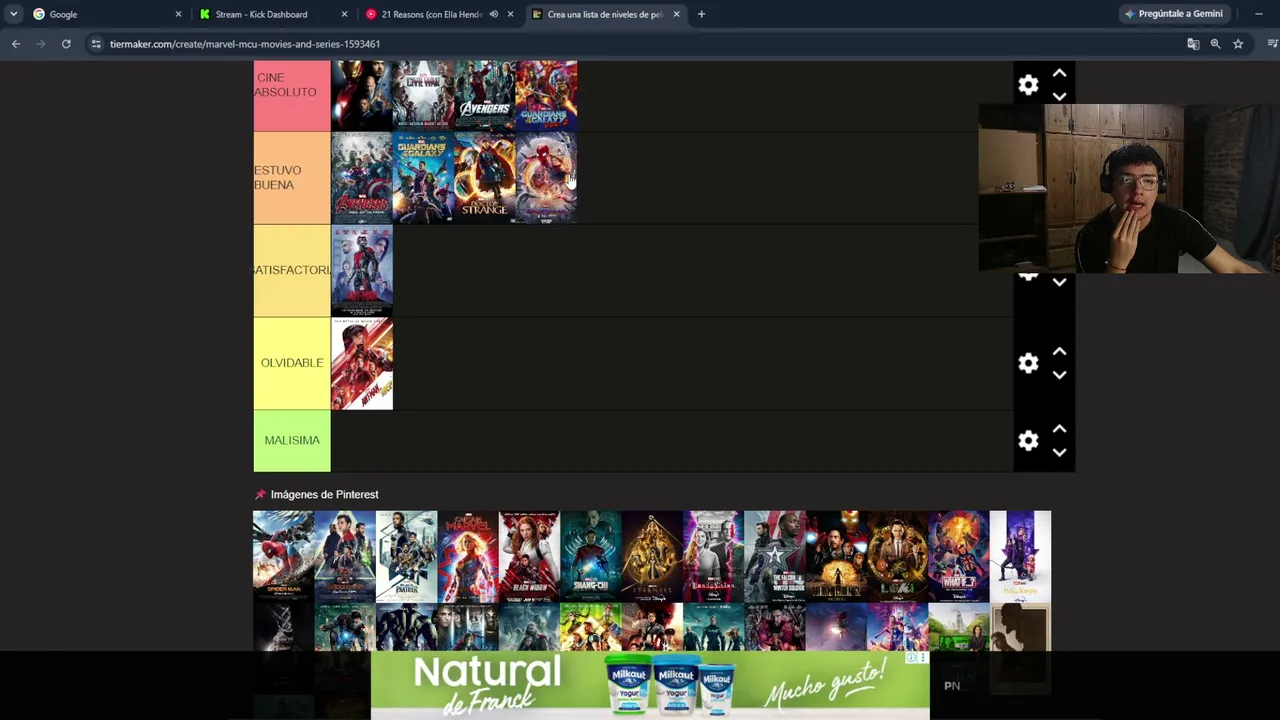Viewport: 1280px width, 720px height.
Task: Pick the Black Widow poster
Action: click(x=529, y=556)
